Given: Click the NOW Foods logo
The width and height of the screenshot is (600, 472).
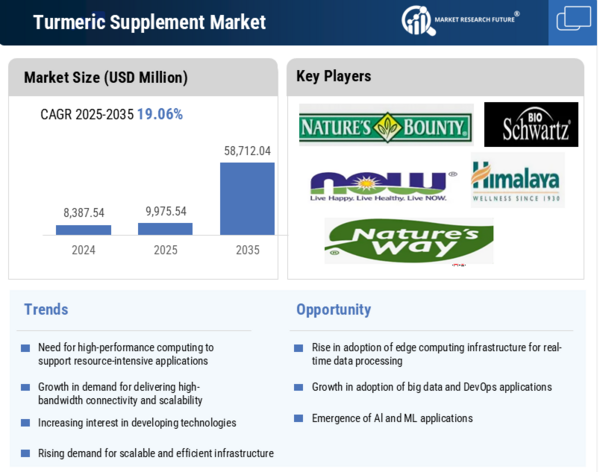Looking at the screenshot, I should [383, 184].
